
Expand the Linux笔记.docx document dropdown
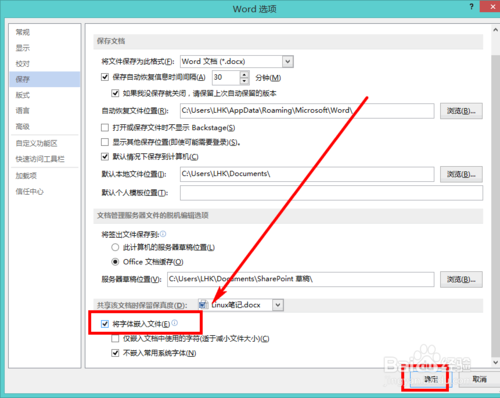point(278,305)
